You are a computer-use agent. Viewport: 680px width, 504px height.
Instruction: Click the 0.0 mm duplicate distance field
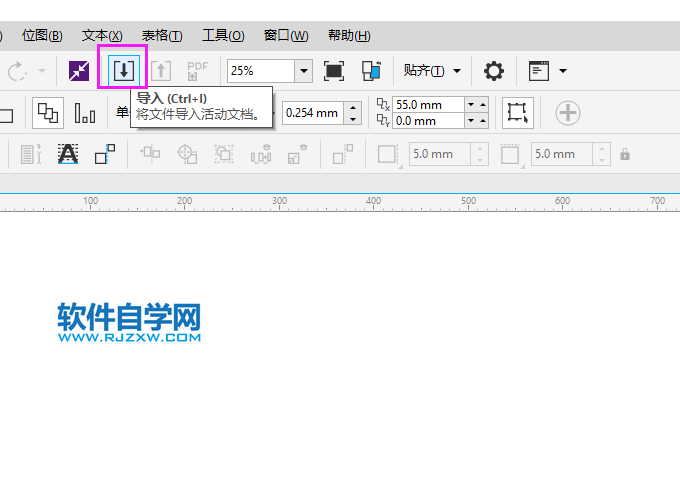[x=428, y=121]
